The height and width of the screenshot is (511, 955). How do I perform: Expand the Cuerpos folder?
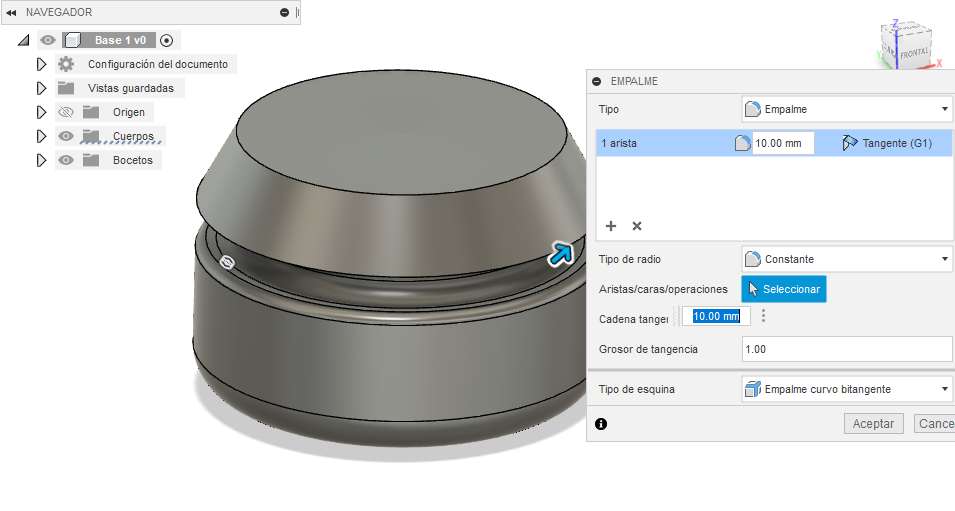[41, 136]
